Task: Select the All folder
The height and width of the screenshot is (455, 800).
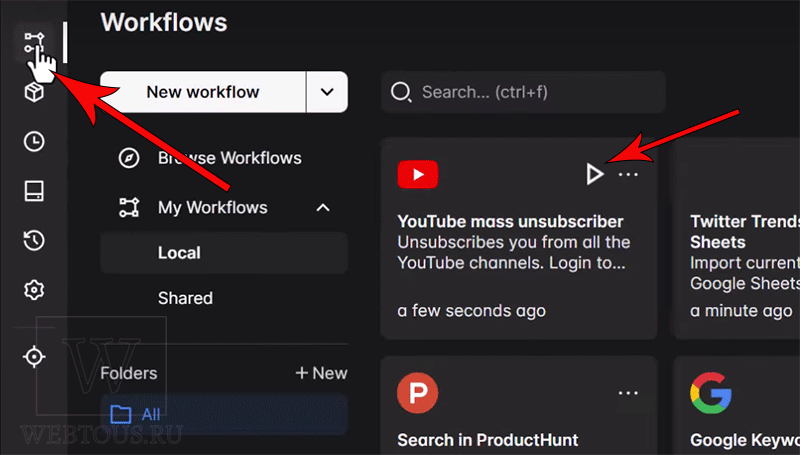Action: [x=224, y=414]
